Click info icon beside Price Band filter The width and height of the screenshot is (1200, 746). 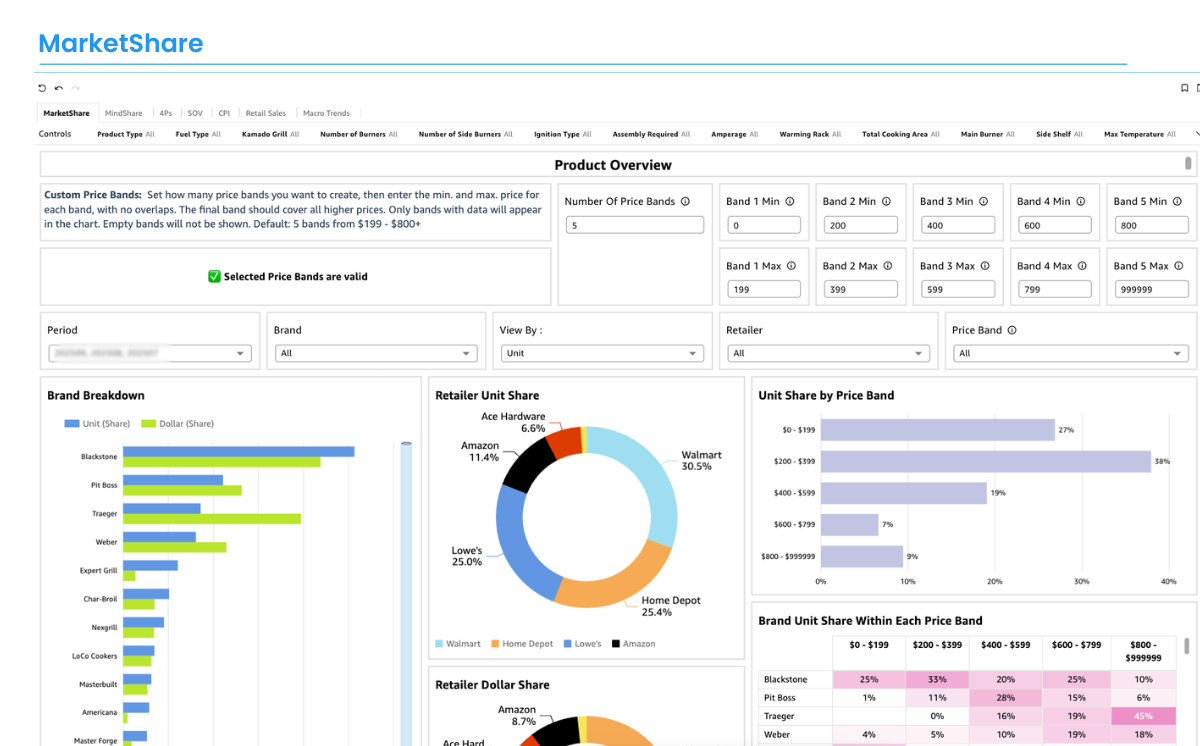[x=1012, y=330]
